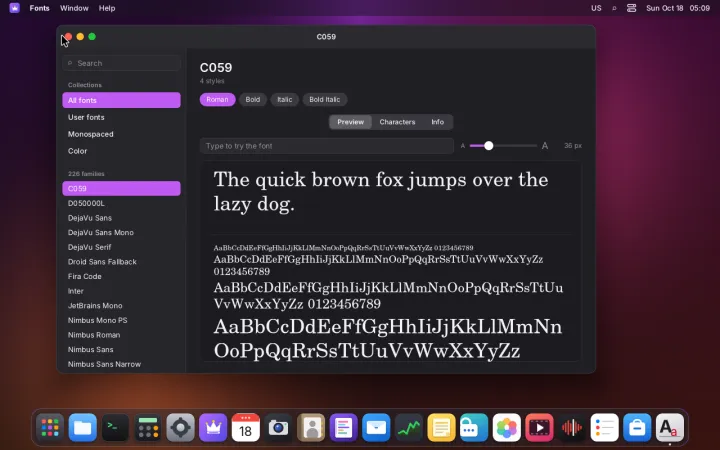Open System Settings gear icon in dock
This screenshot has height=450, width=720.
(x=180, y=428)
